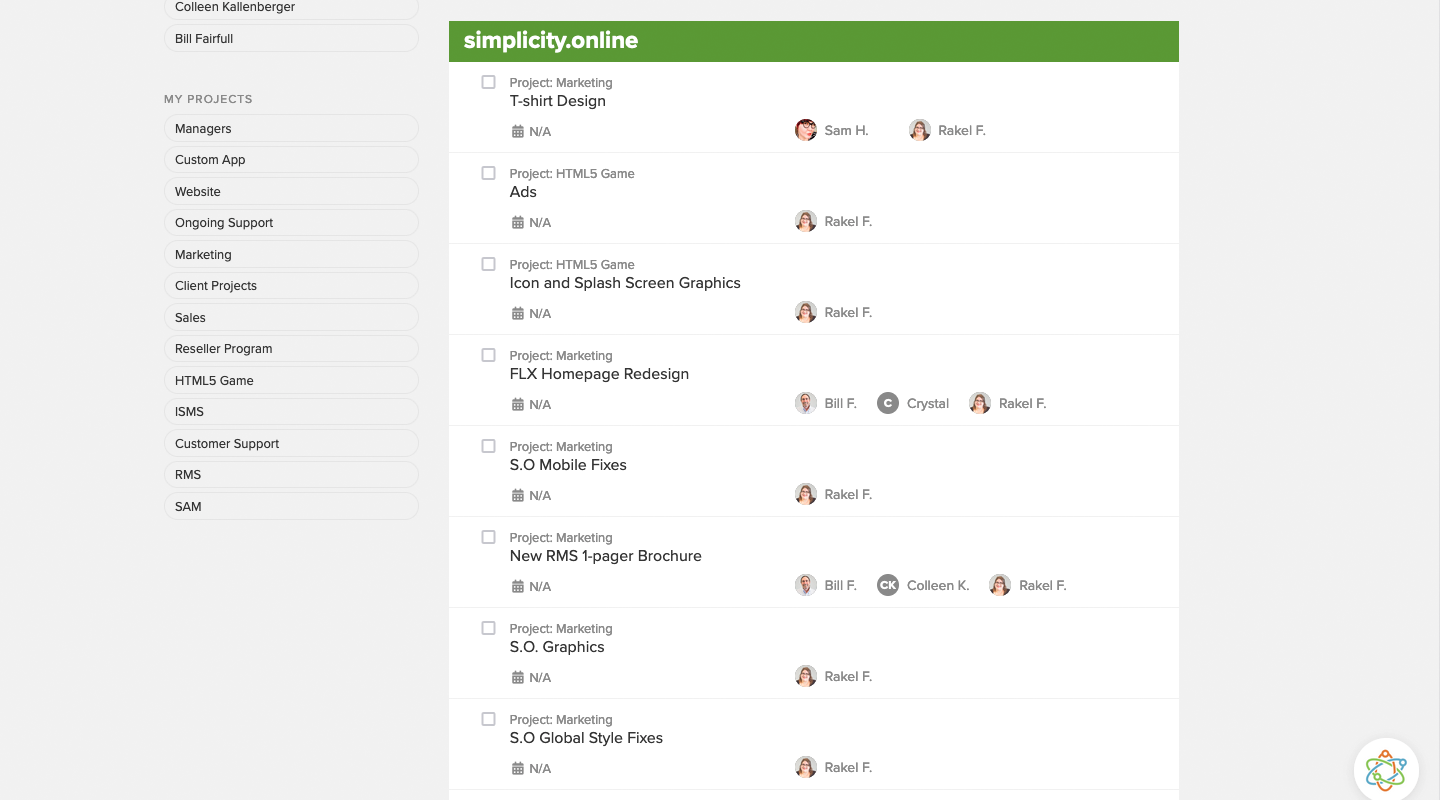
Task: Select HTML5 Game project in sidebar
Action: (x=291, y=380)
